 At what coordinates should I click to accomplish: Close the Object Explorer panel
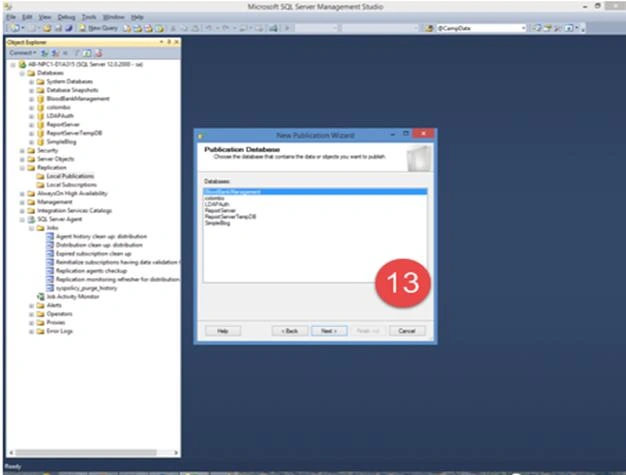177,42
